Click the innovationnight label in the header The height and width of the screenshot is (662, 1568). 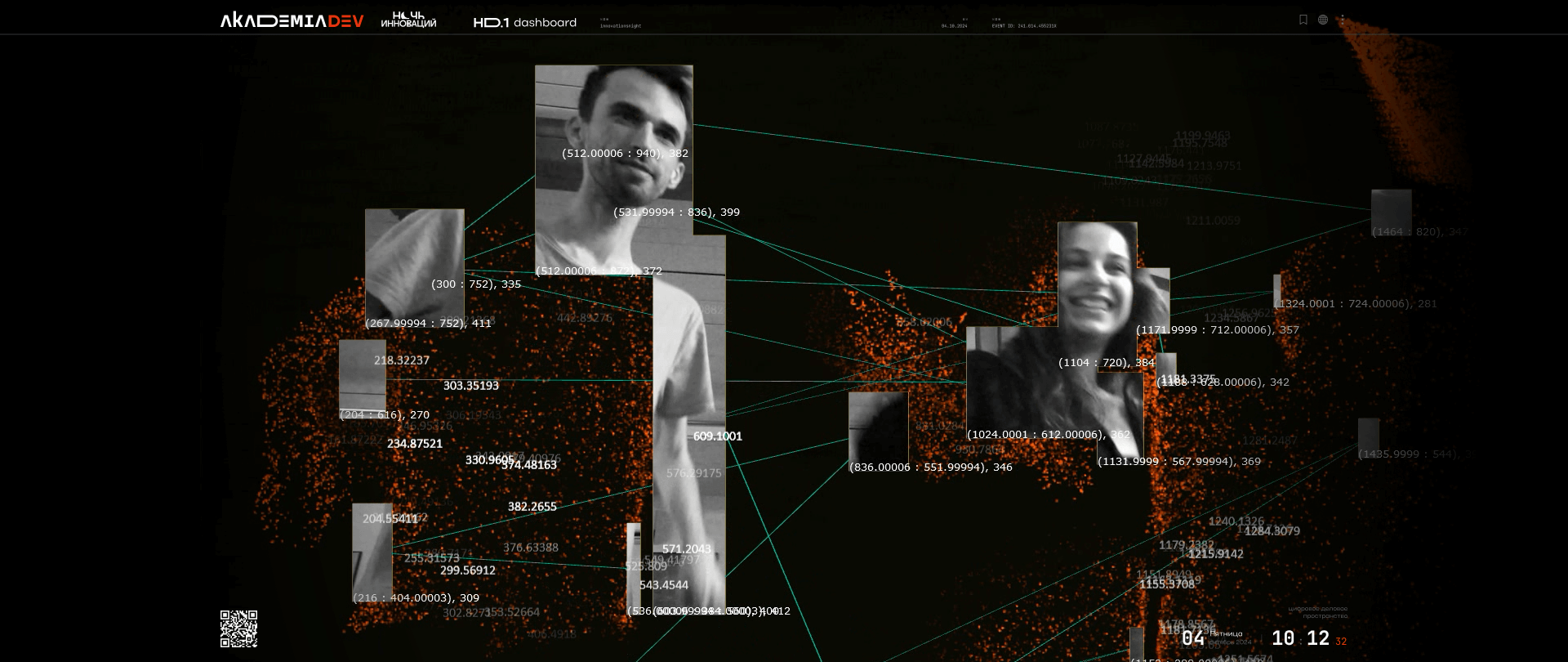click(x=620, y=26)
